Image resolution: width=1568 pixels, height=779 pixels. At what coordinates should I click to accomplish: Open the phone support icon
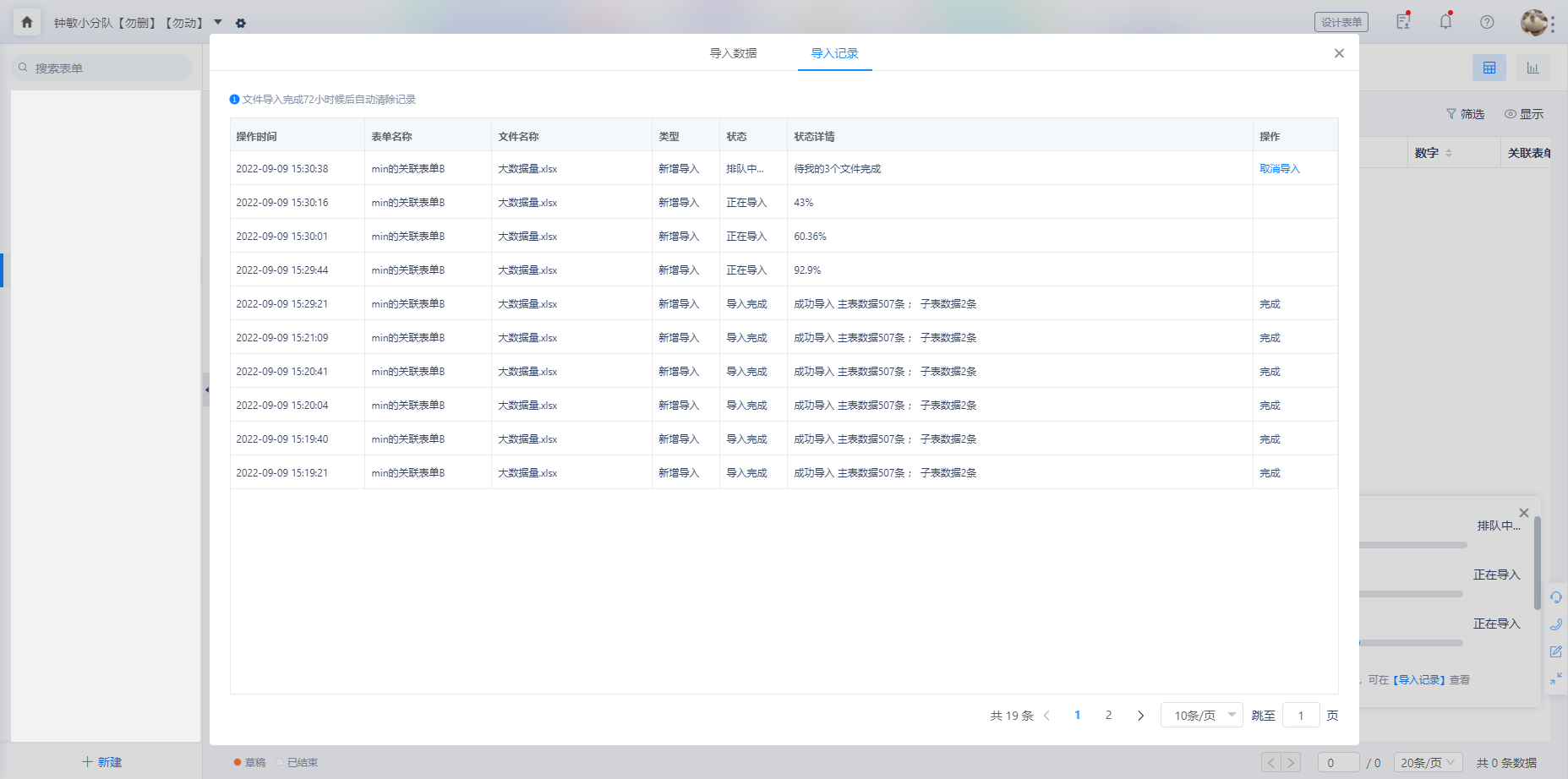pyautogui.click(x=1556, y=624)
